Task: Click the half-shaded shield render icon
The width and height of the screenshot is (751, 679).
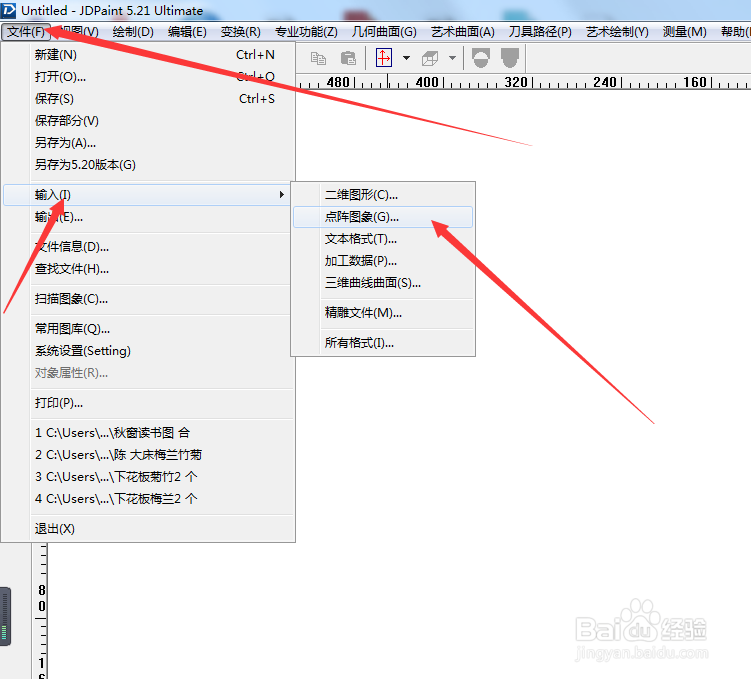Action: coord(480,58)
